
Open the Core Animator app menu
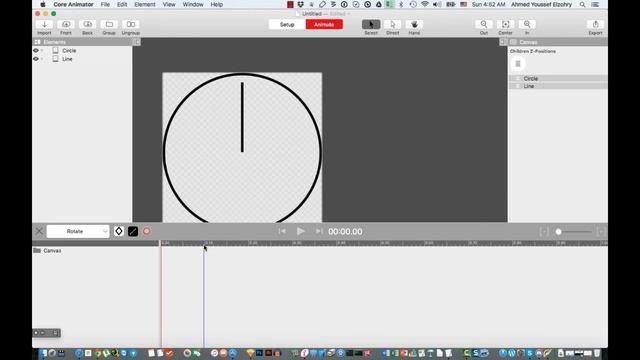(73, 4)
